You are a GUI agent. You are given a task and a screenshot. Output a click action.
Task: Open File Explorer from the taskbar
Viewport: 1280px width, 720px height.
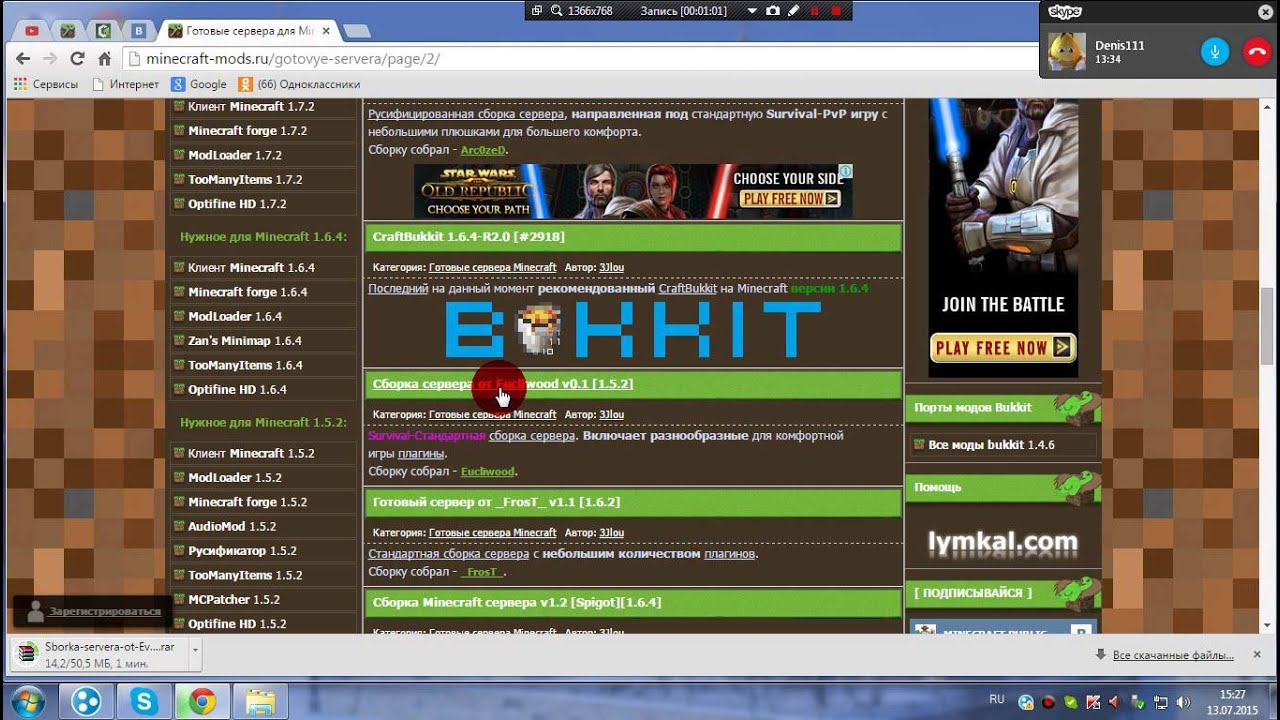[x=261, y=702]
